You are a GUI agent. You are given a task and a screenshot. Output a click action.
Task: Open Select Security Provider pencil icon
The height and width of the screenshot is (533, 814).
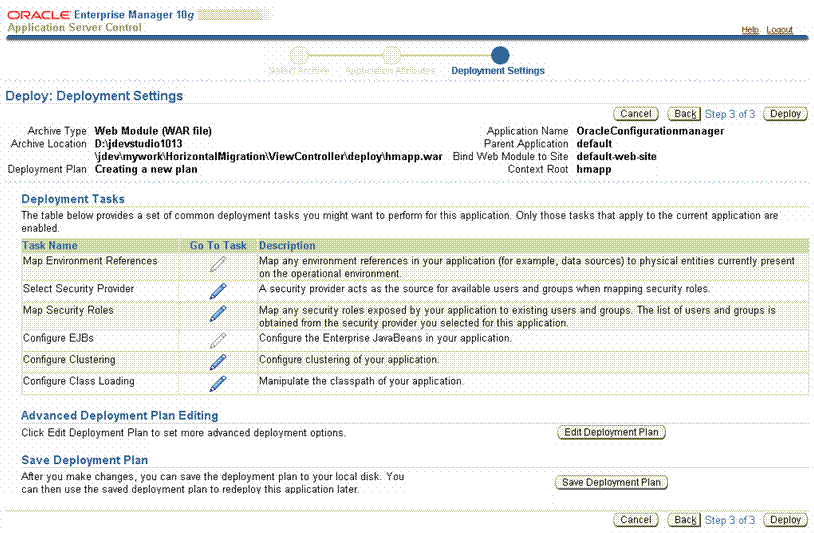218,291
